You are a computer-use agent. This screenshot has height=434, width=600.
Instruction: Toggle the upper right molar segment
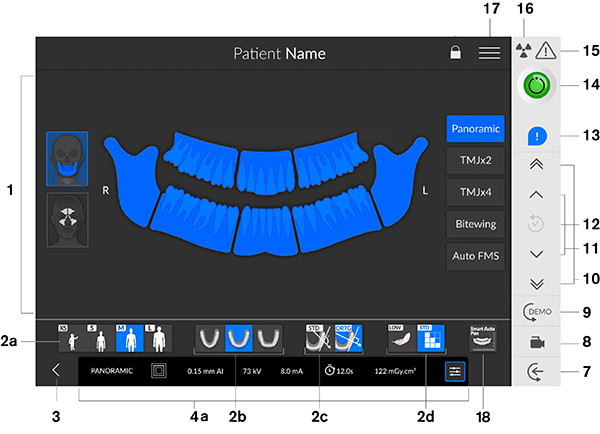coord(203,159)
